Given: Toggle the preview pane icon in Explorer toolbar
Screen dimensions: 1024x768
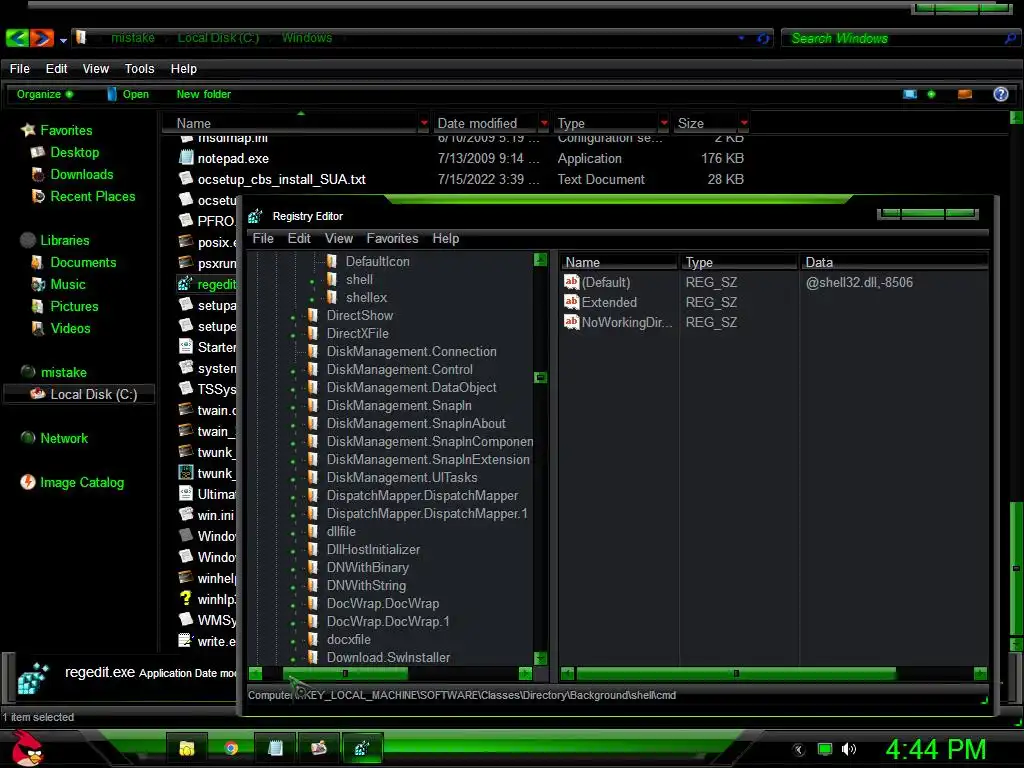Looking at the screenshot, I should pyautogui.click(x=965, y=94).
